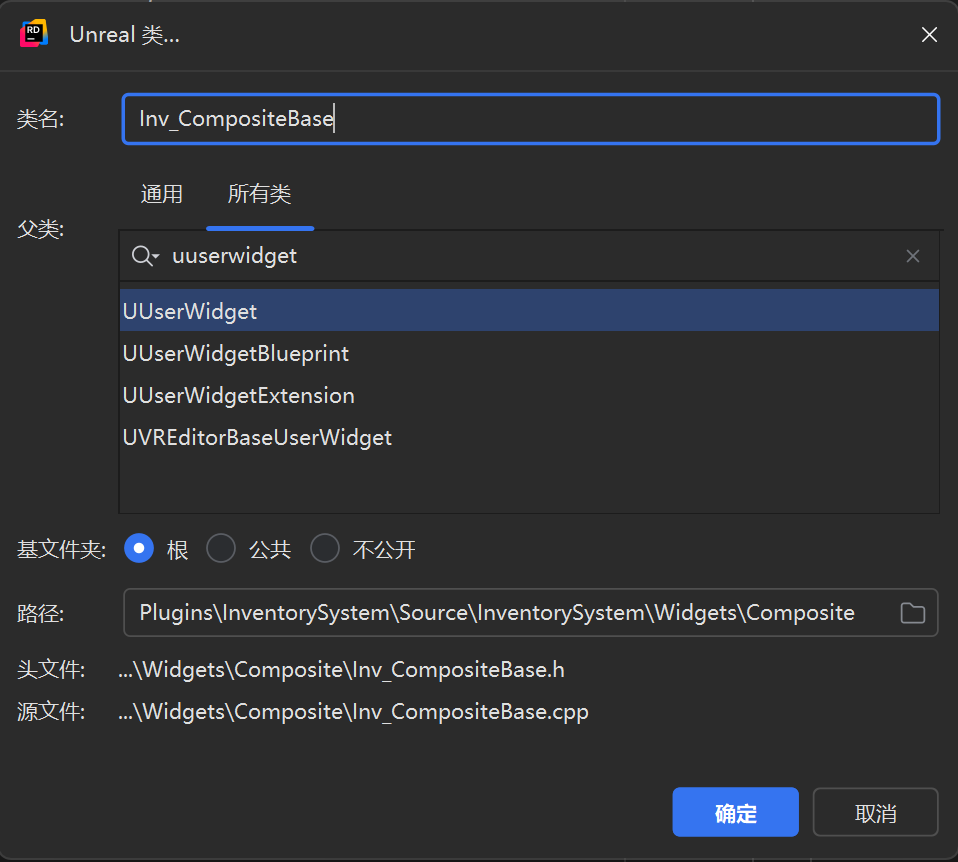This screenshot has height=862, width=958.
Task: Choose UUserWidgetExtension as parent class
Action: (239, 395)
